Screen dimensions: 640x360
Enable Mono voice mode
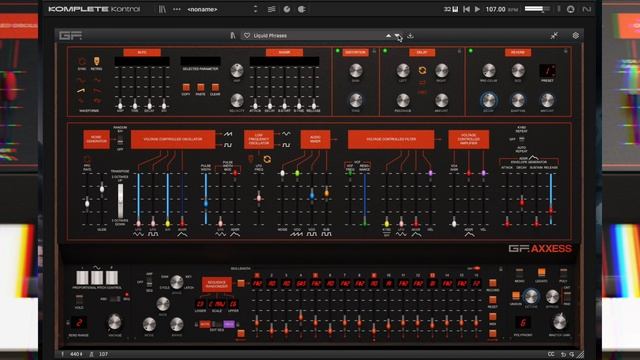(519, 272)
